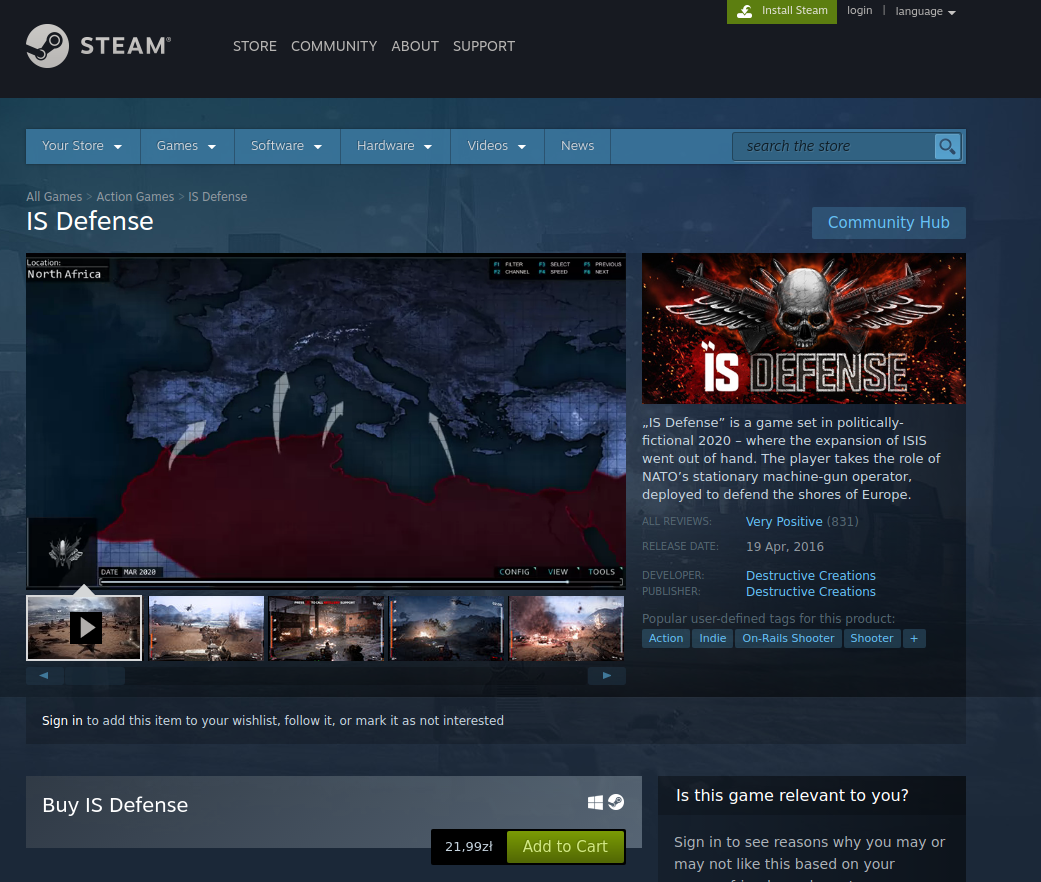Click the Destructive Creations developer link
This screenshot has width=1041, height=882.
810,575
